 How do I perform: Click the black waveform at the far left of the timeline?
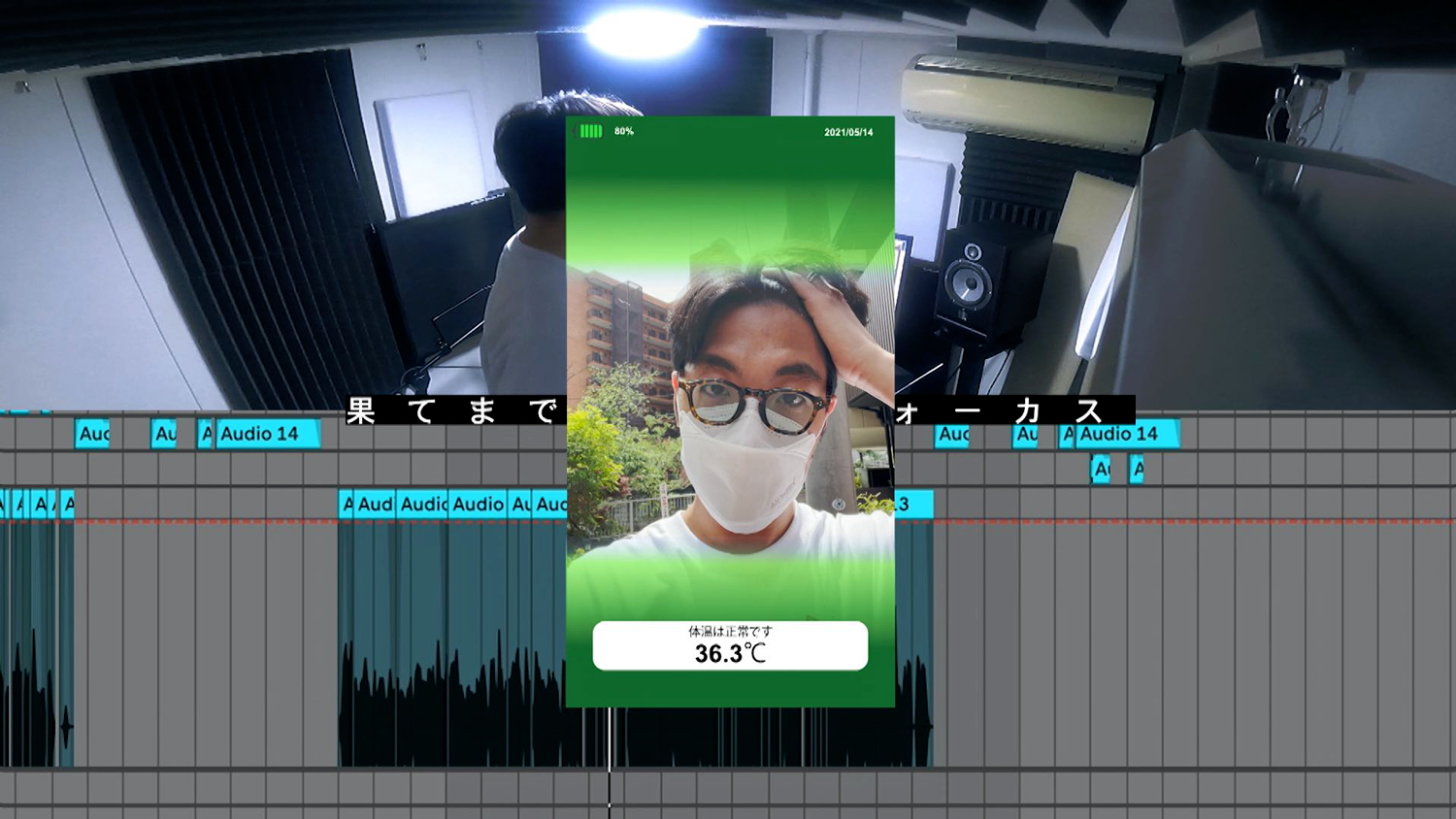(29, 699)
